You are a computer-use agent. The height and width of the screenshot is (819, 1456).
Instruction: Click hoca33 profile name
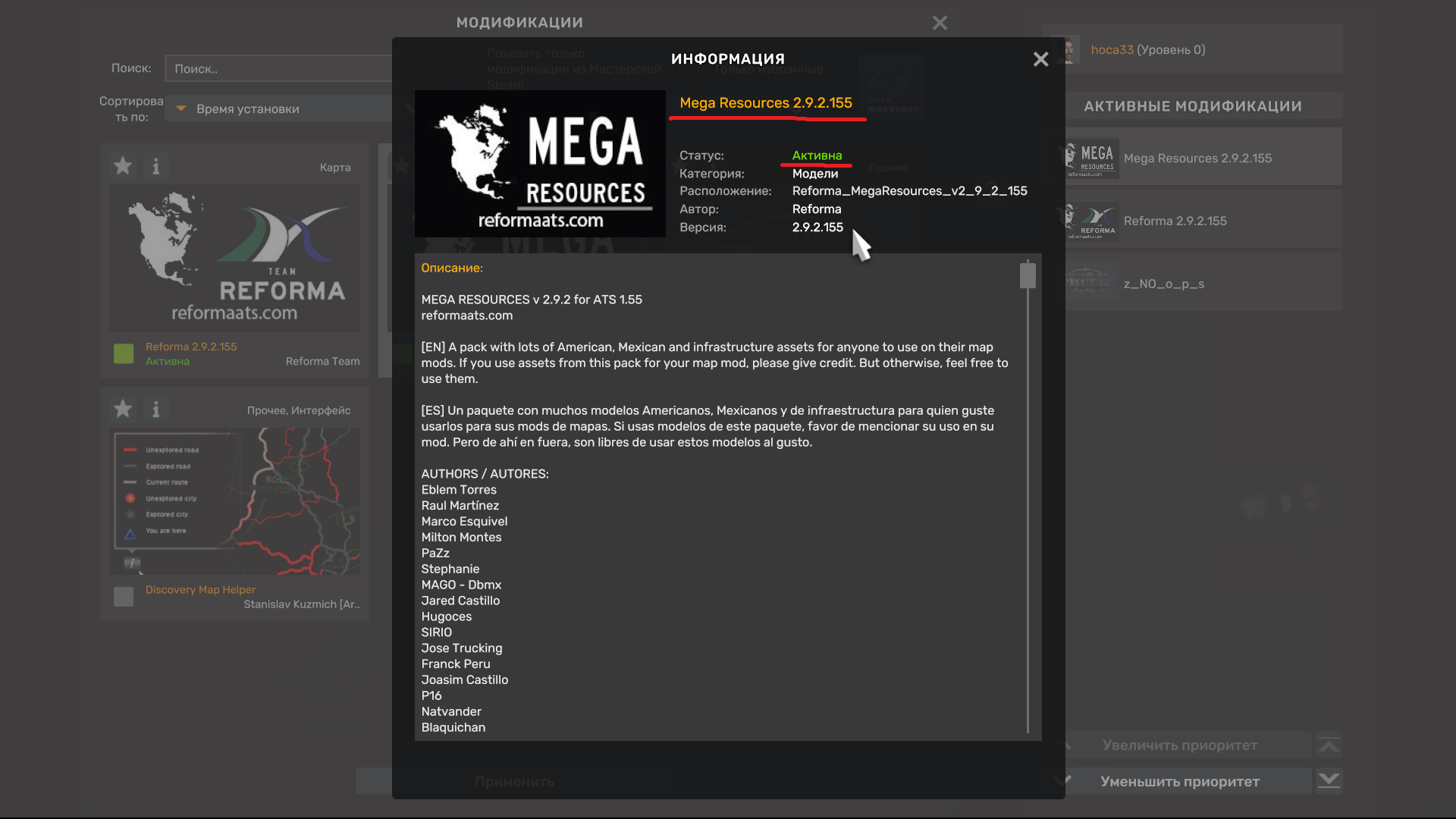pos(1112,50)
